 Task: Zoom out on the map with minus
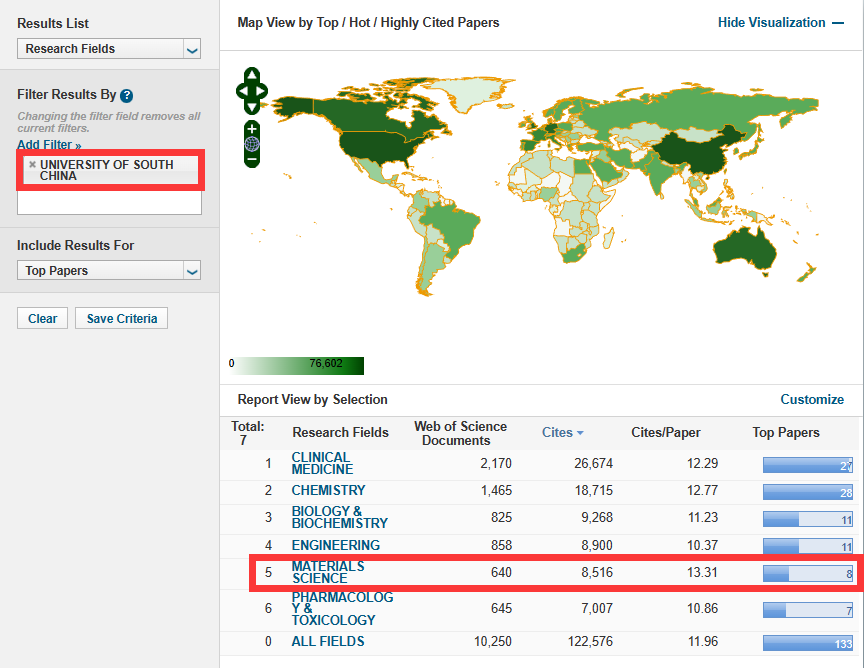pos(252,159)
